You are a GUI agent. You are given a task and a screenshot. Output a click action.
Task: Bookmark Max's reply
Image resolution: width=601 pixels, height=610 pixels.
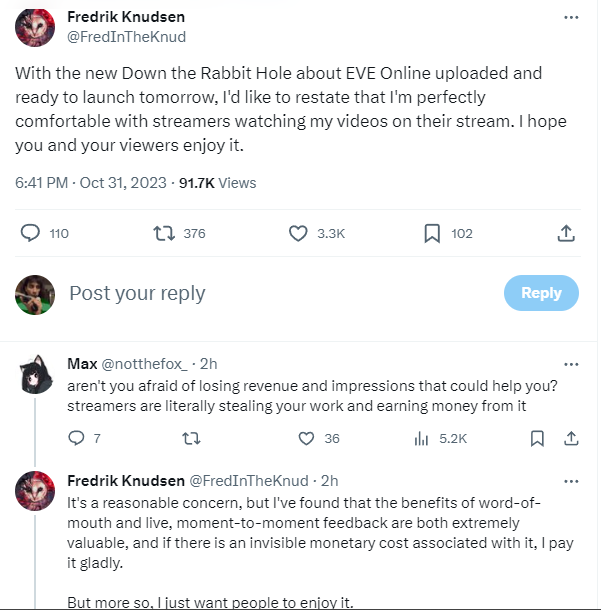click(x=537, y=438)
